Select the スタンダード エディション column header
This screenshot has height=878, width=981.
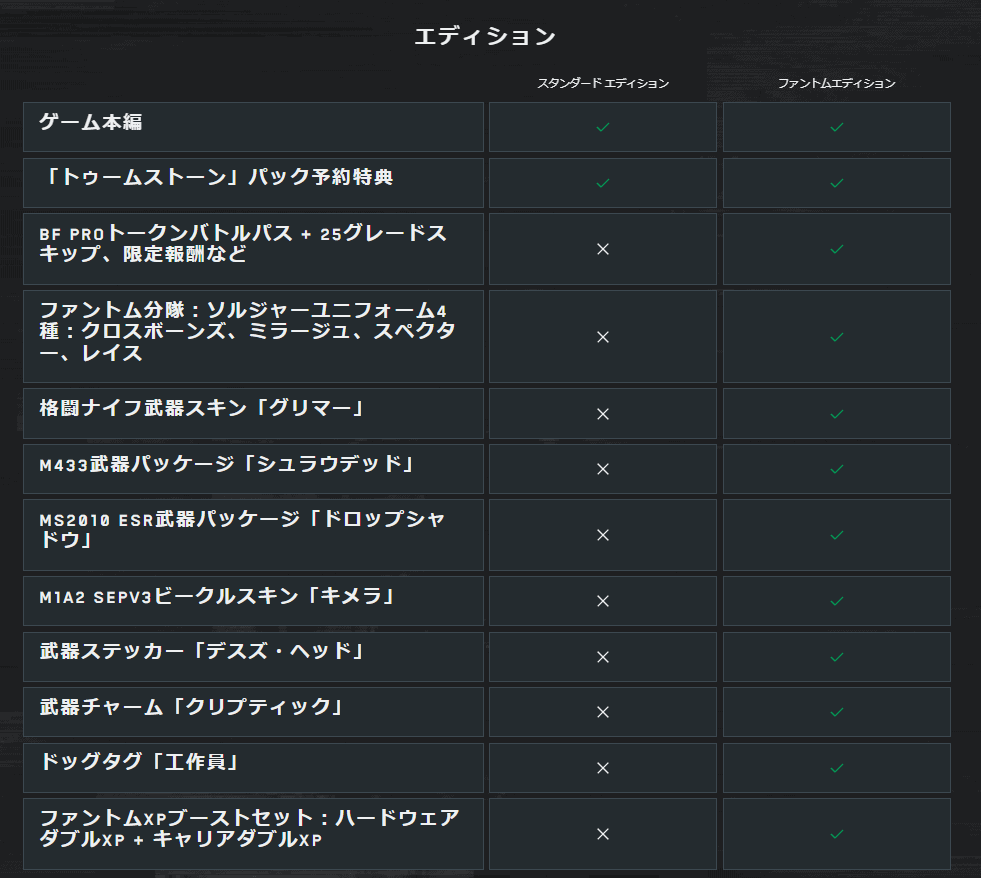tap(603, 83)
